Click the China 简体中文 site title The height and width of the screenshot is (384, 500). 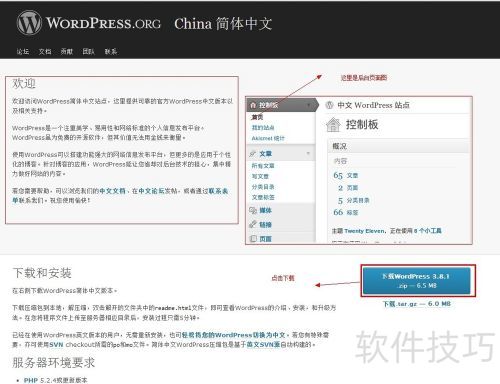click(x=223, y=24)
